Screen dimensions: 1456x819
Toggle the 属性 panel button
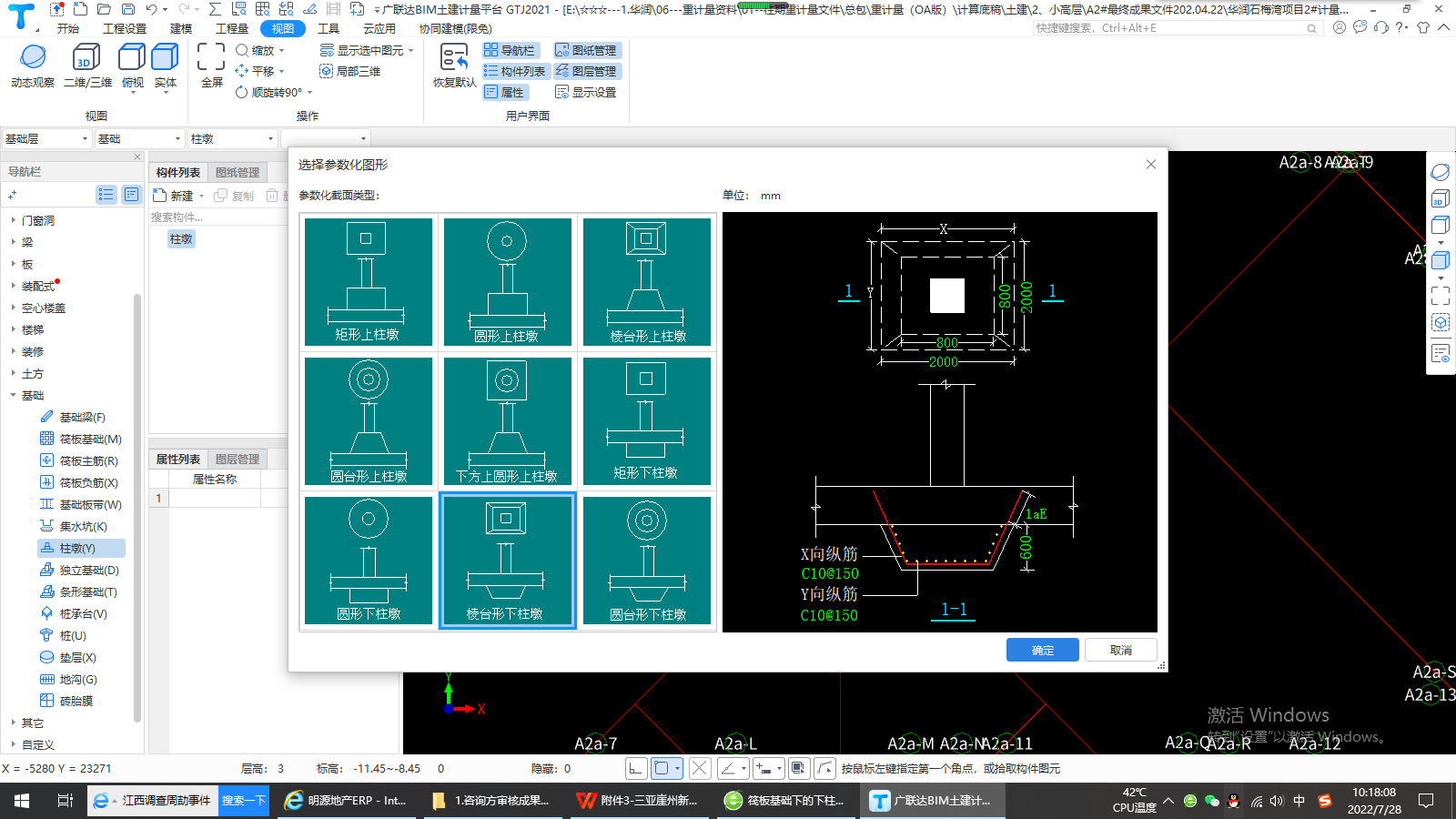coord(505,92)
